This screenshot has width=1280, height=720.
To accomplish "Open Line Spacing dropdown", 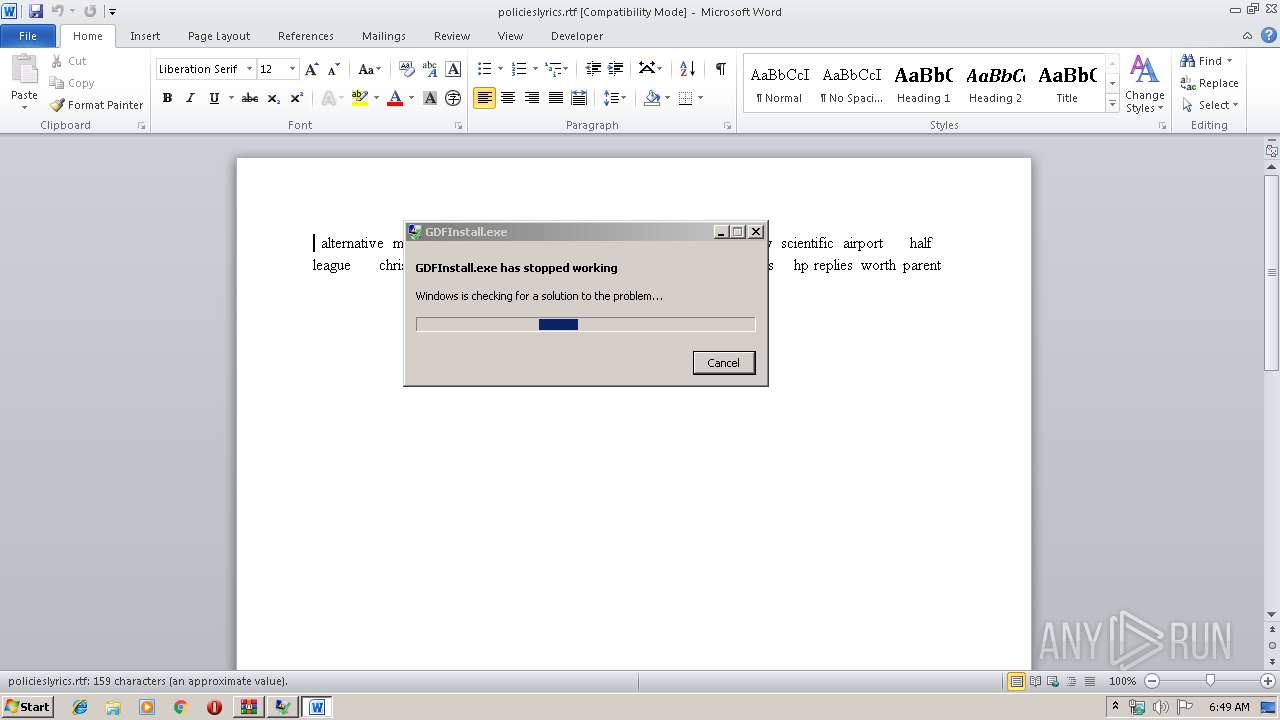I will [x=615, y=98].
